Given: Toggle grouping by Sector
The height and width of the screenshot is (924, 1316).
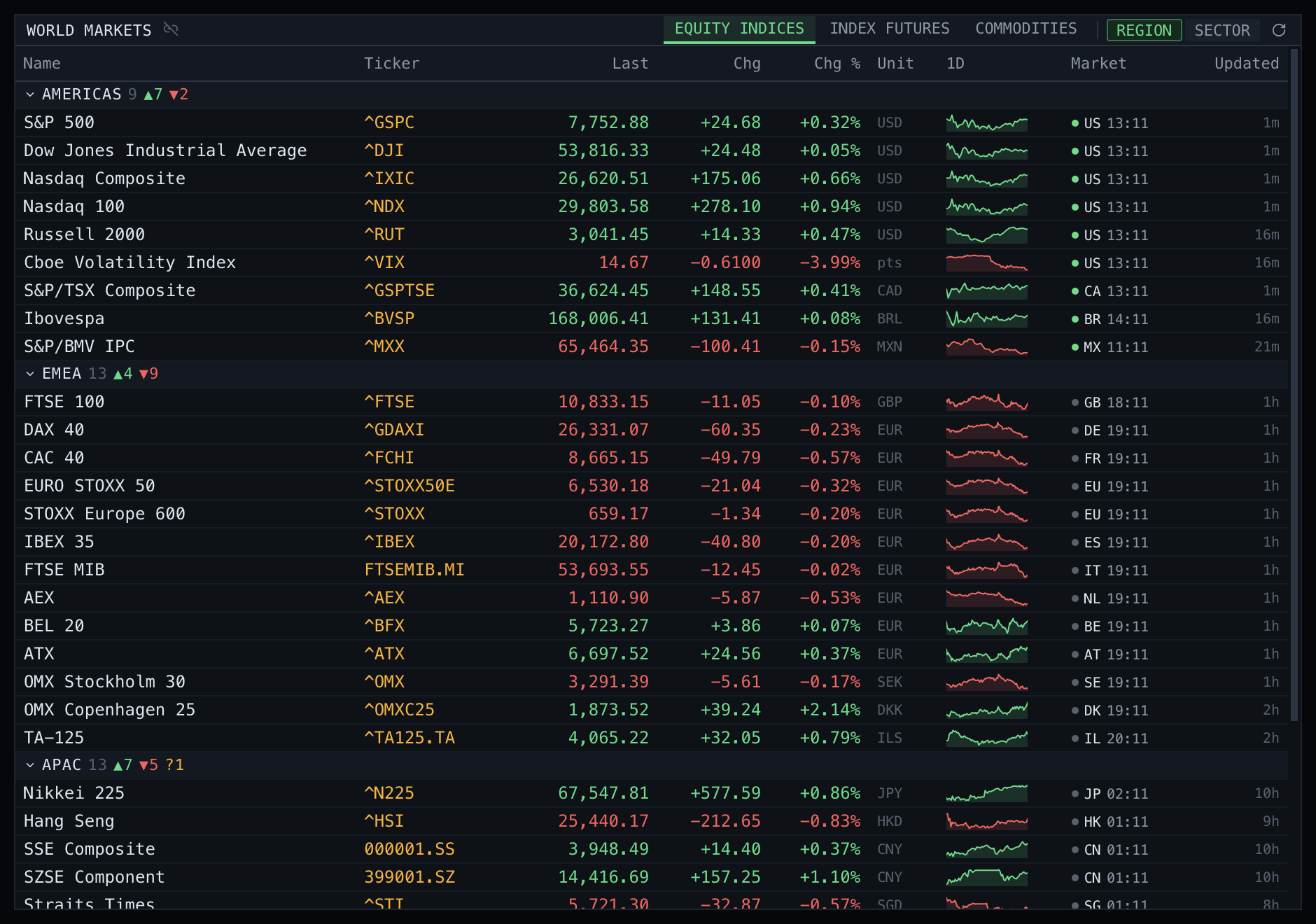Looking at the screenshot, I should click(x=1222, y=30).
